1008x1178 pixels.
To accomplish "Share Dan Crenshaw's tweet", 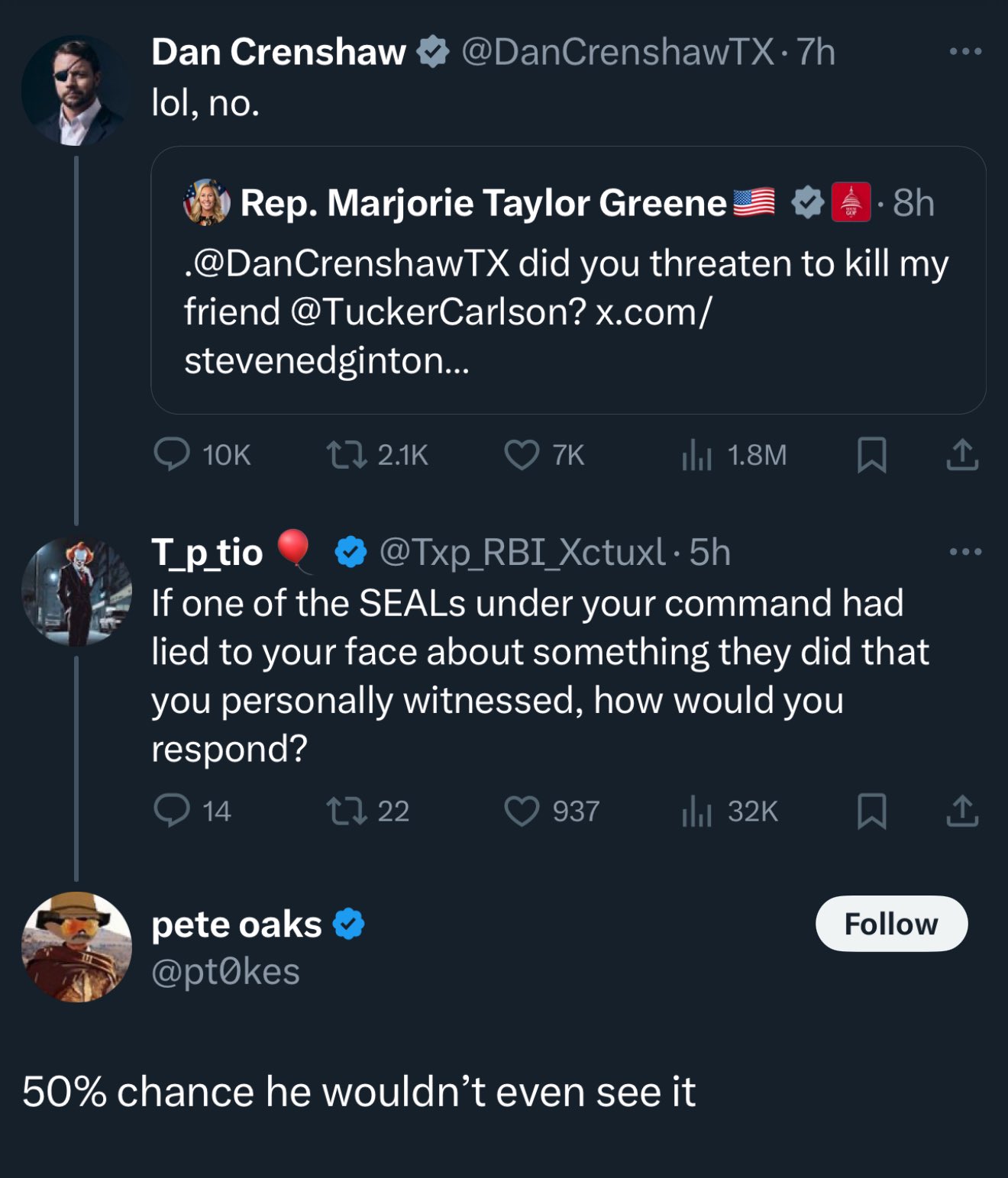I will click(x=962, y=454).
